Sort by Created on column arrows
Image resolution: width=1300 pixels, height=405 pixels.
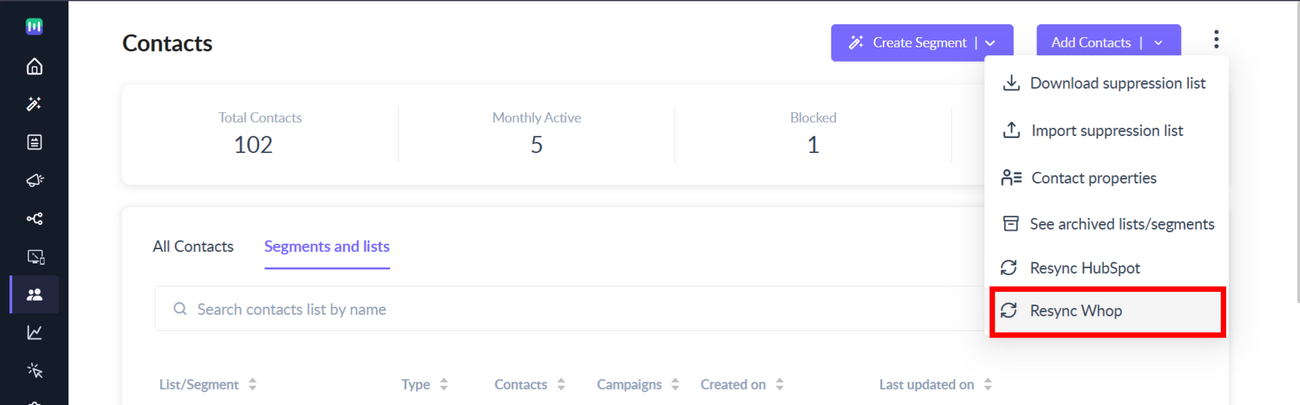click(x=779, y=385)
